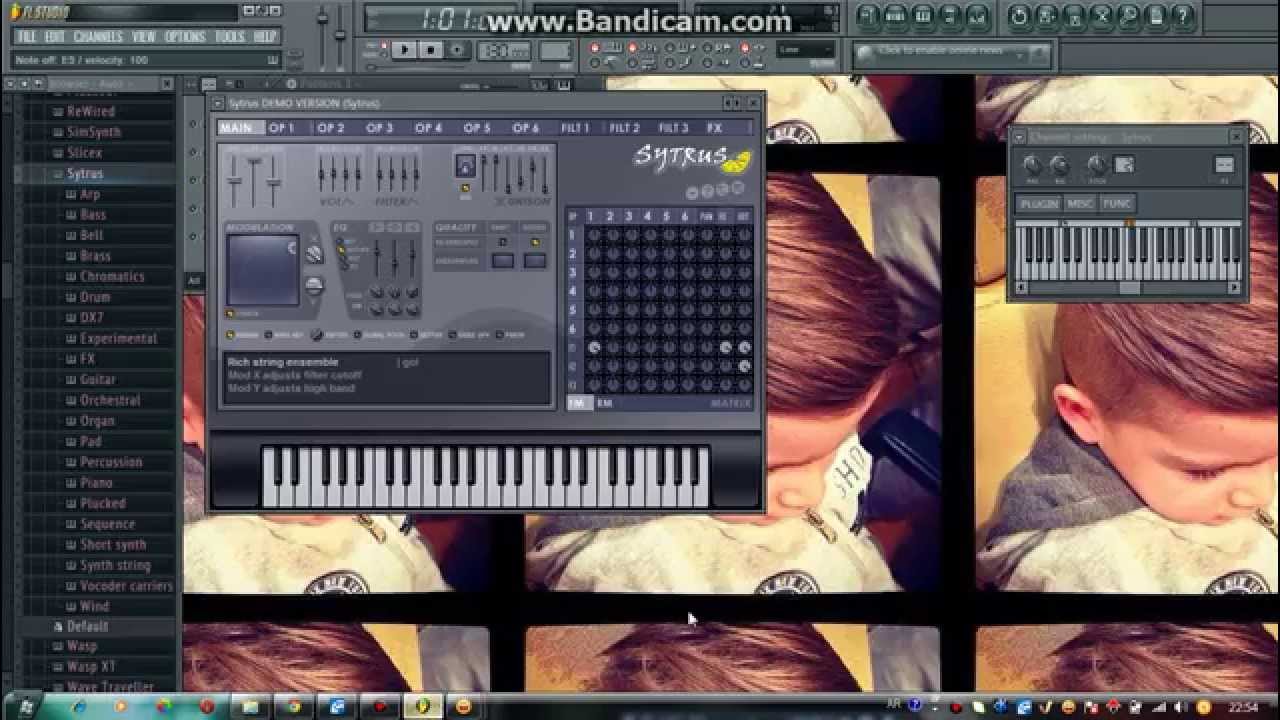Viewport: 1280px width, 720px height.
Task: Click the taskbar clock showing 22:54
Action: 1243,707
